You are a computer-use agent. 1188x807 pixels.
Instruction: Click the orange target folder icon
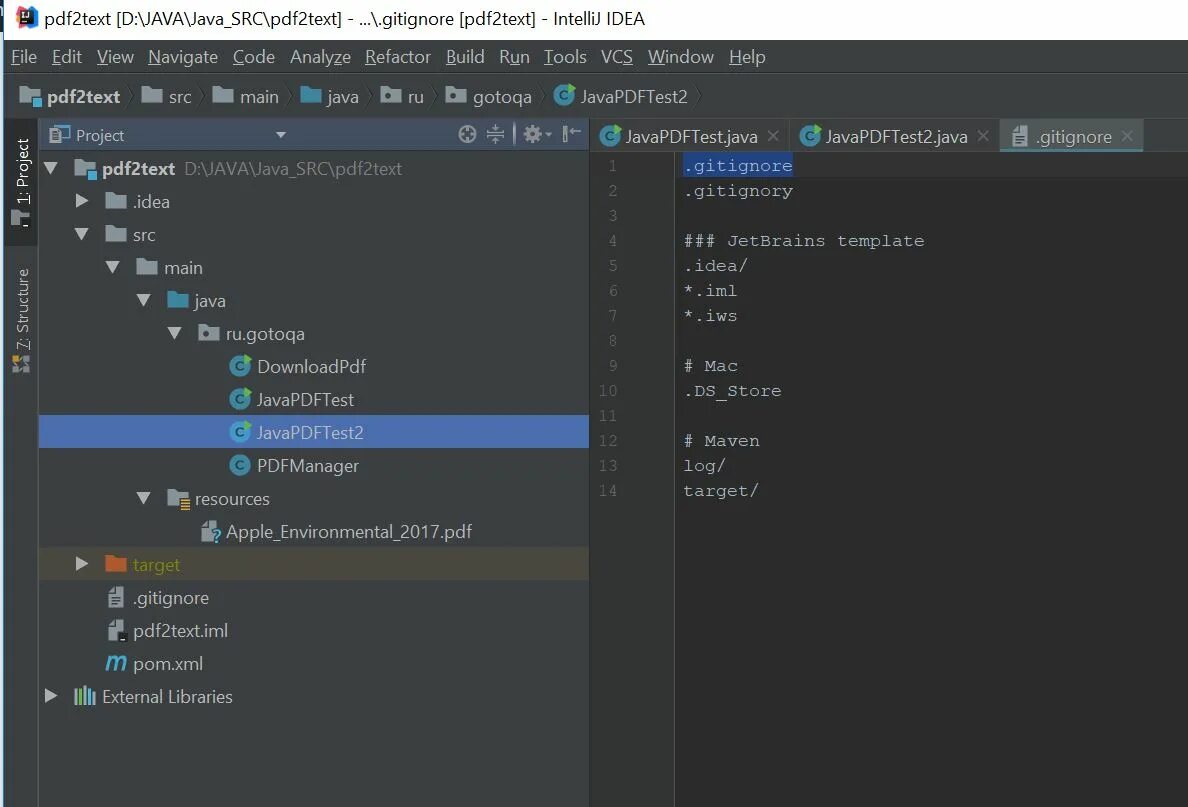(x=116, y=564)
